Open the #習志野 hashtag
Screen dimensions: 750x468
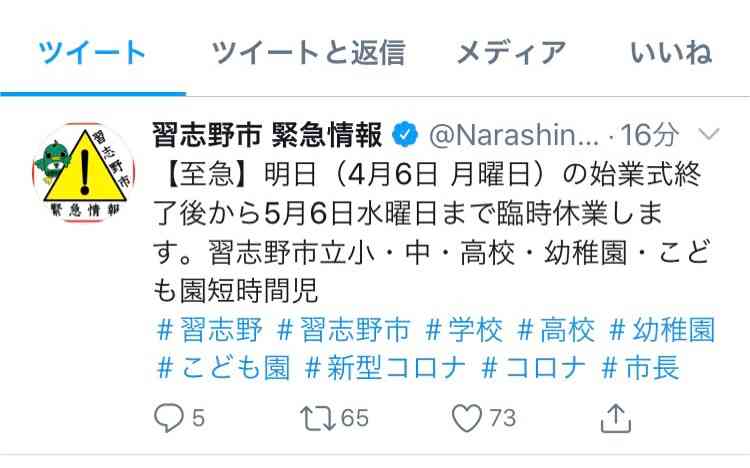pos(210,330)
